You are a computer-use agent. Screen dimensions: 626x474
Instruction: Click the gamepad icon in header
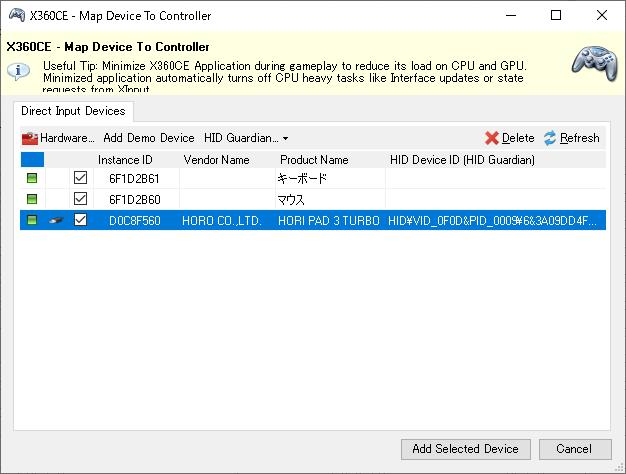click(594, 62)
